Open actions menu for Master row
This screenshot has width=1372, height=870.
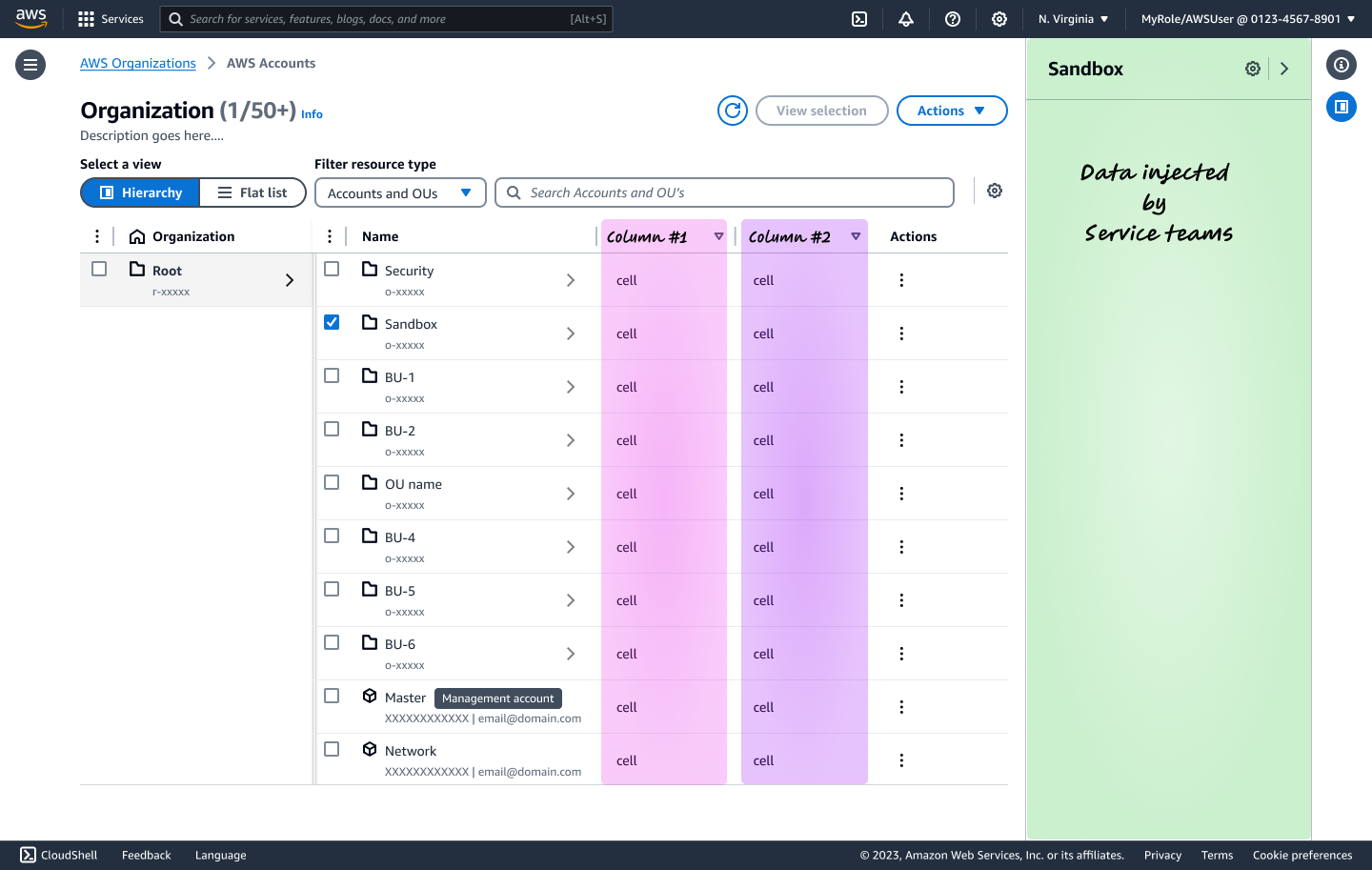pos(901,707)
